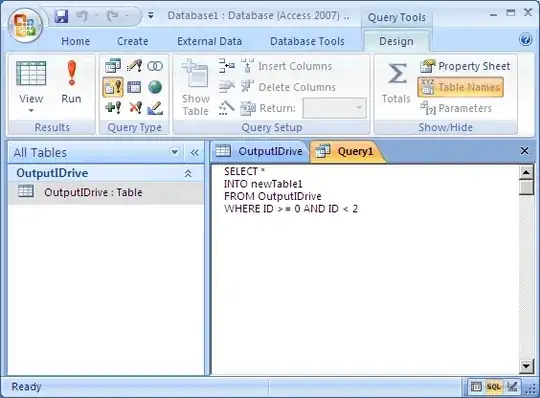Viewport: 540px width, 398px height.
Task: Collapse the OutputIDrive group
Action: click(x=188, y=173)
